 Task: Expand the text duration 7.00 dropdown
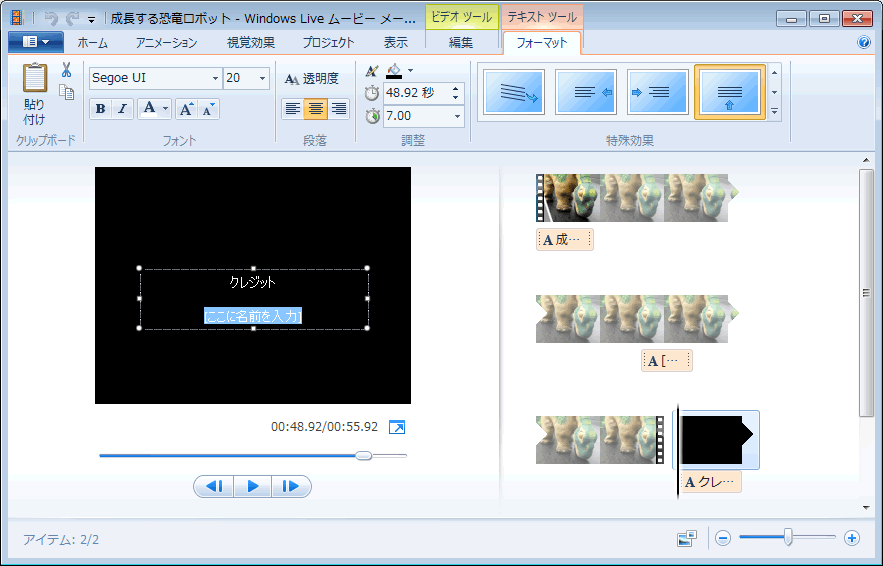pos(458,116)
